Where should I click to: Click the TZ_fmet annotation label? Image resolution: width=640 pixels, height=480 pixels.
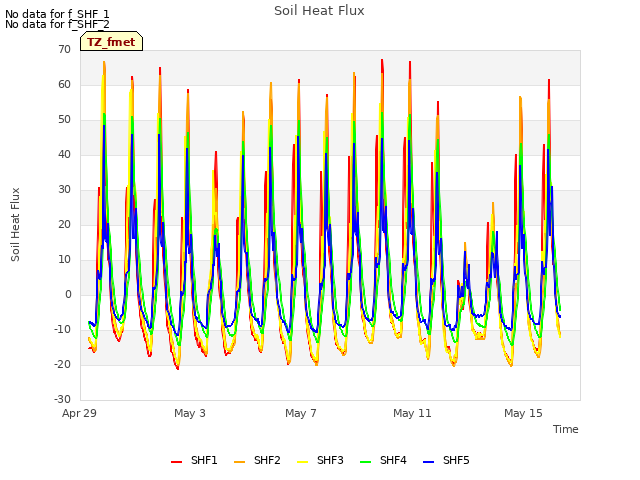click(x=111, y=42)
